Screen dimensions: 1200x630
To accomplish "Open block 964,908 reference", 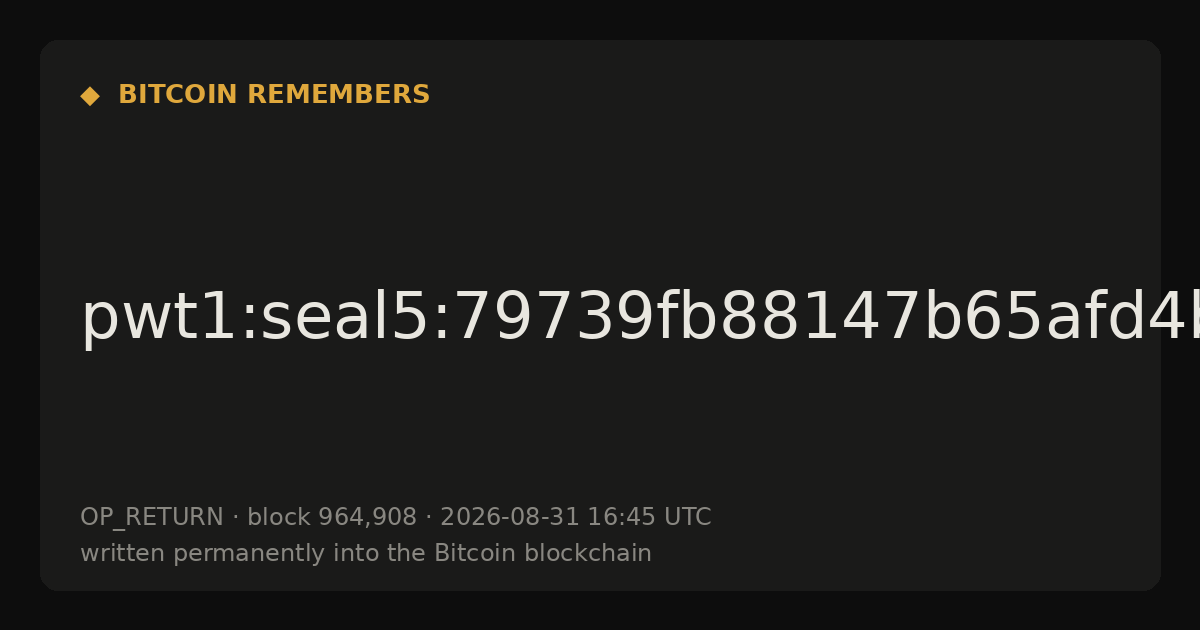I will (332, 517).
